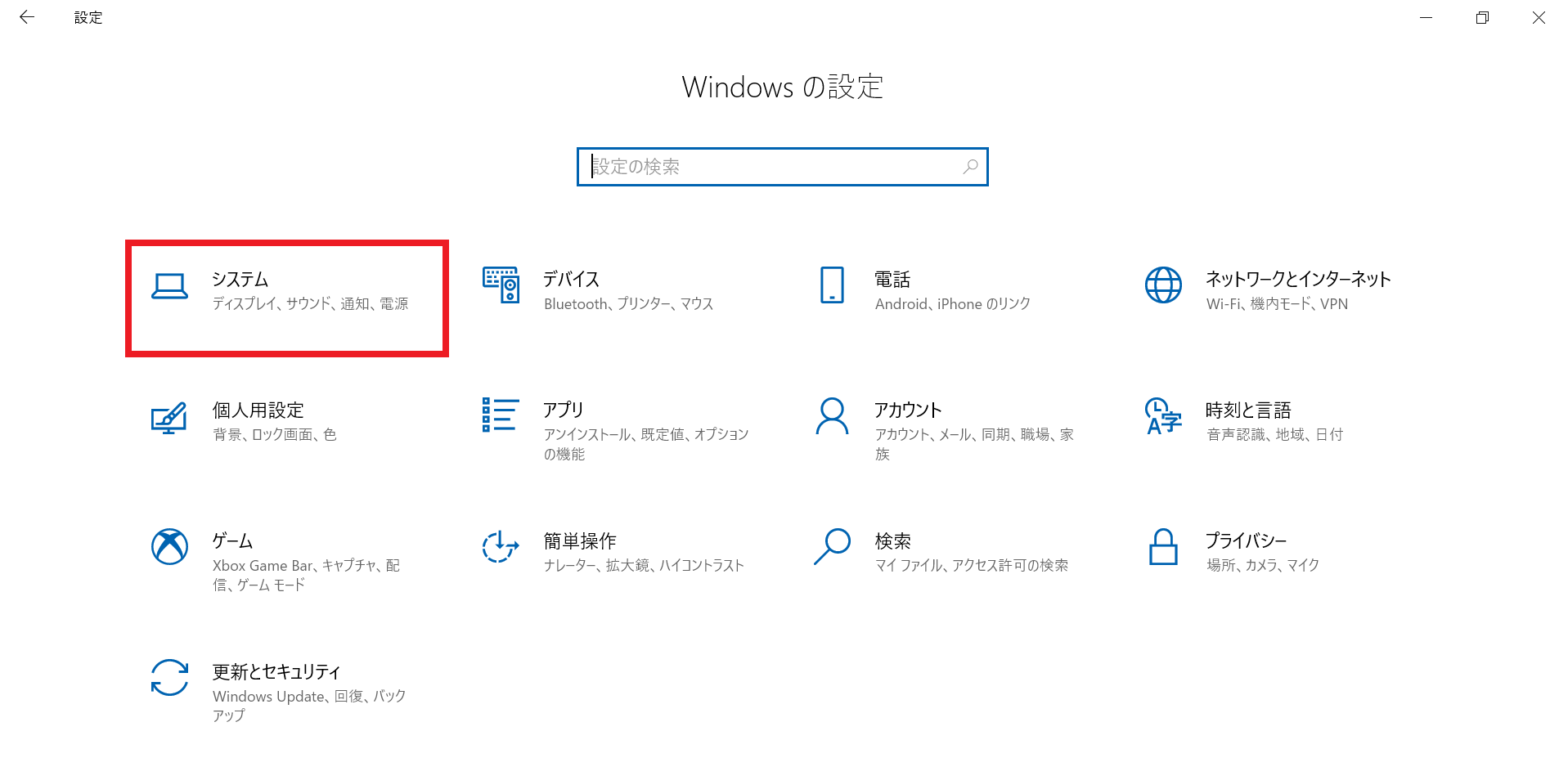
Task: Open the デバイス keyboard and speaker icon
Action: tap(501, 285)
